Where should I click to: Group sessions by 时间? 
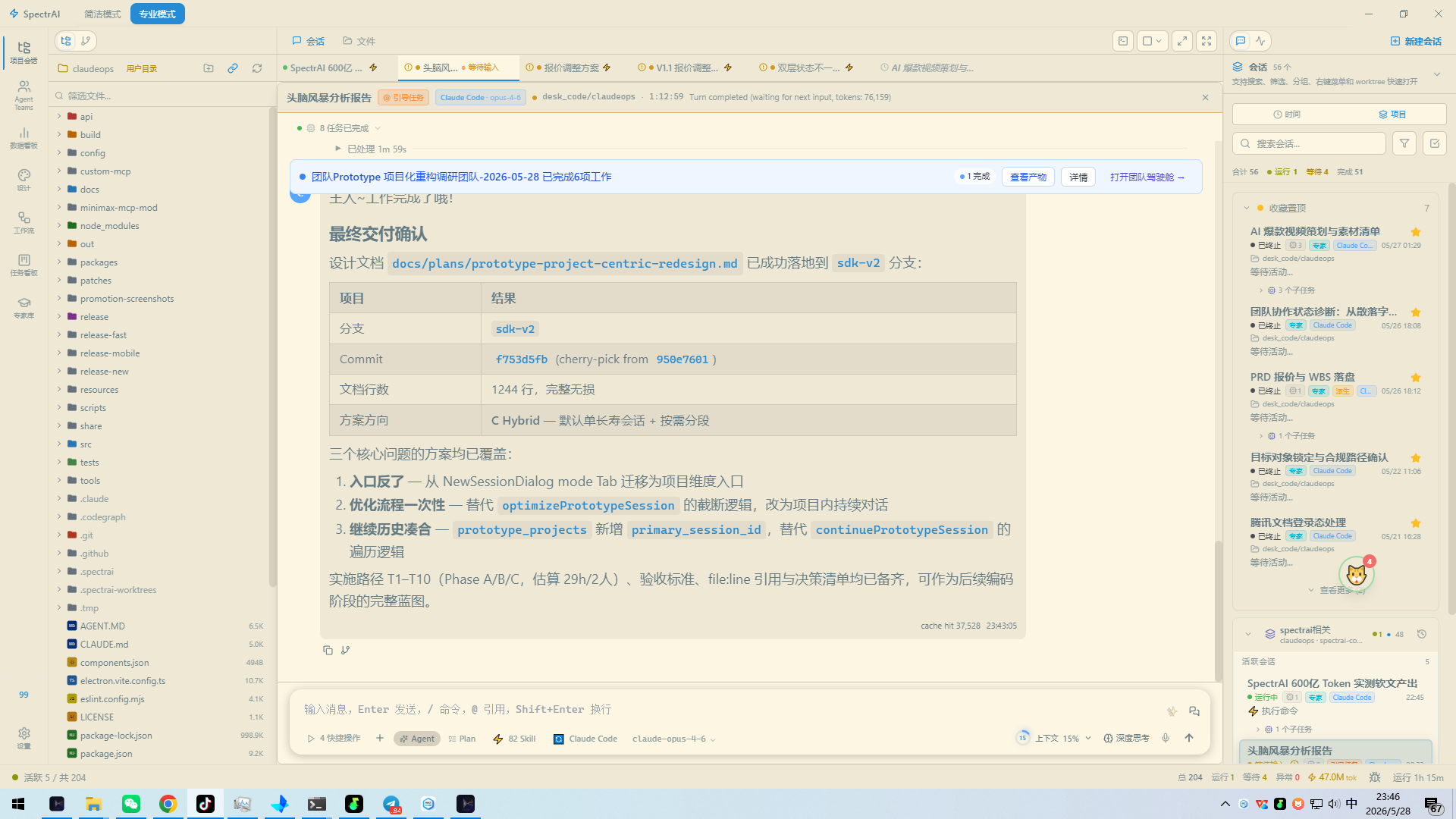click(x=1286, y=115)
